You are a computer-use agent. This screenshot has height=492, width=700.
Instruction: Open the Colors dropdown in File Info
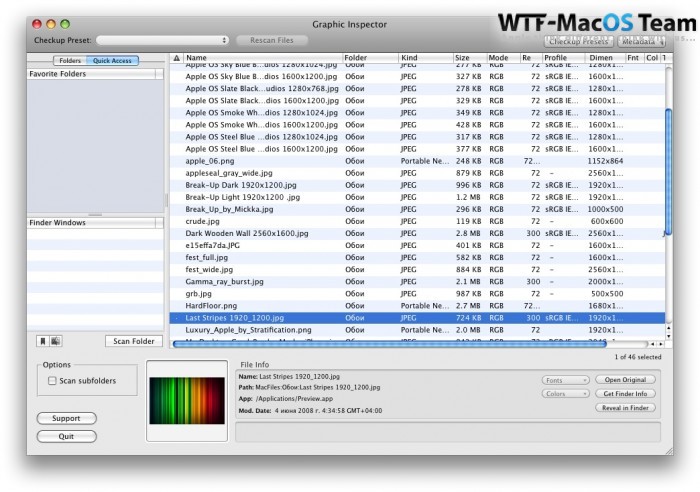(565, 394)
